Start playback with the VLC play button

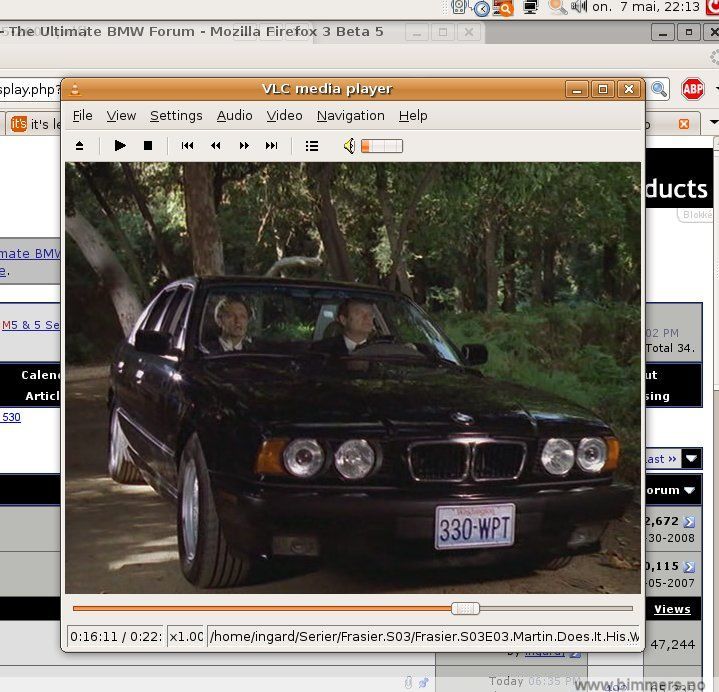pyautogui.click(x=120, y=146)
